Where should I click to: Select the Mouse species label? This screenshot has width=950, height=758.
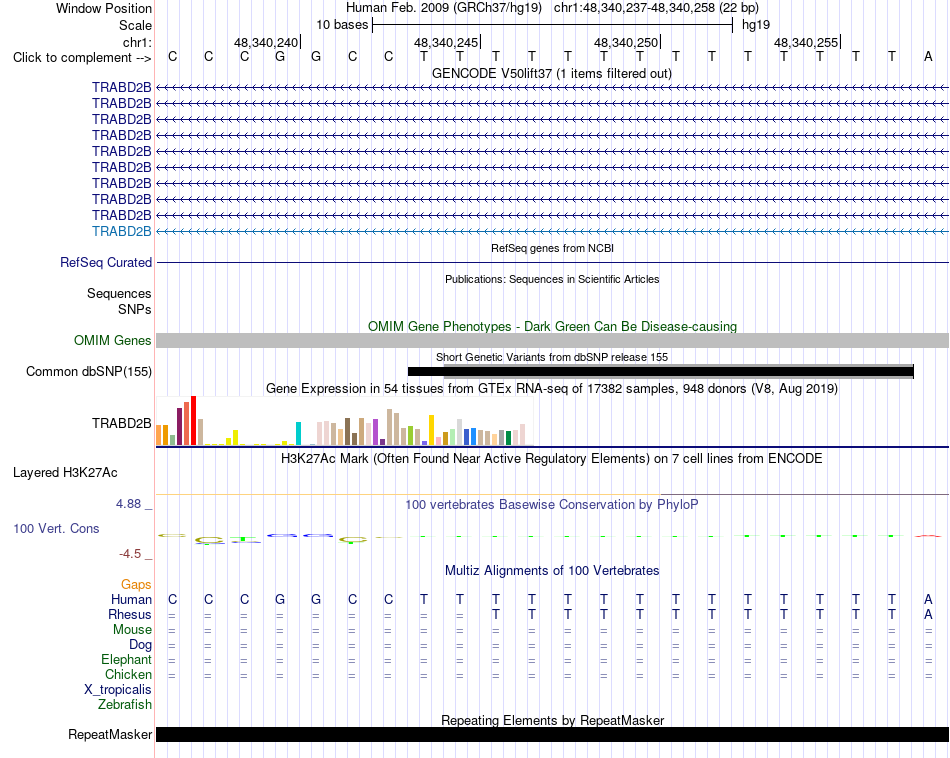click(x=132, y=630)
